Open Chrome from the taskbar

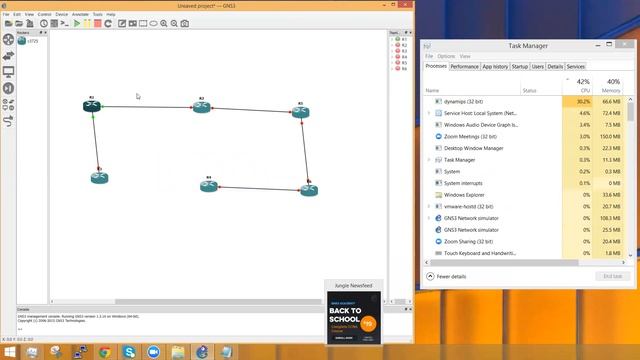104,352
